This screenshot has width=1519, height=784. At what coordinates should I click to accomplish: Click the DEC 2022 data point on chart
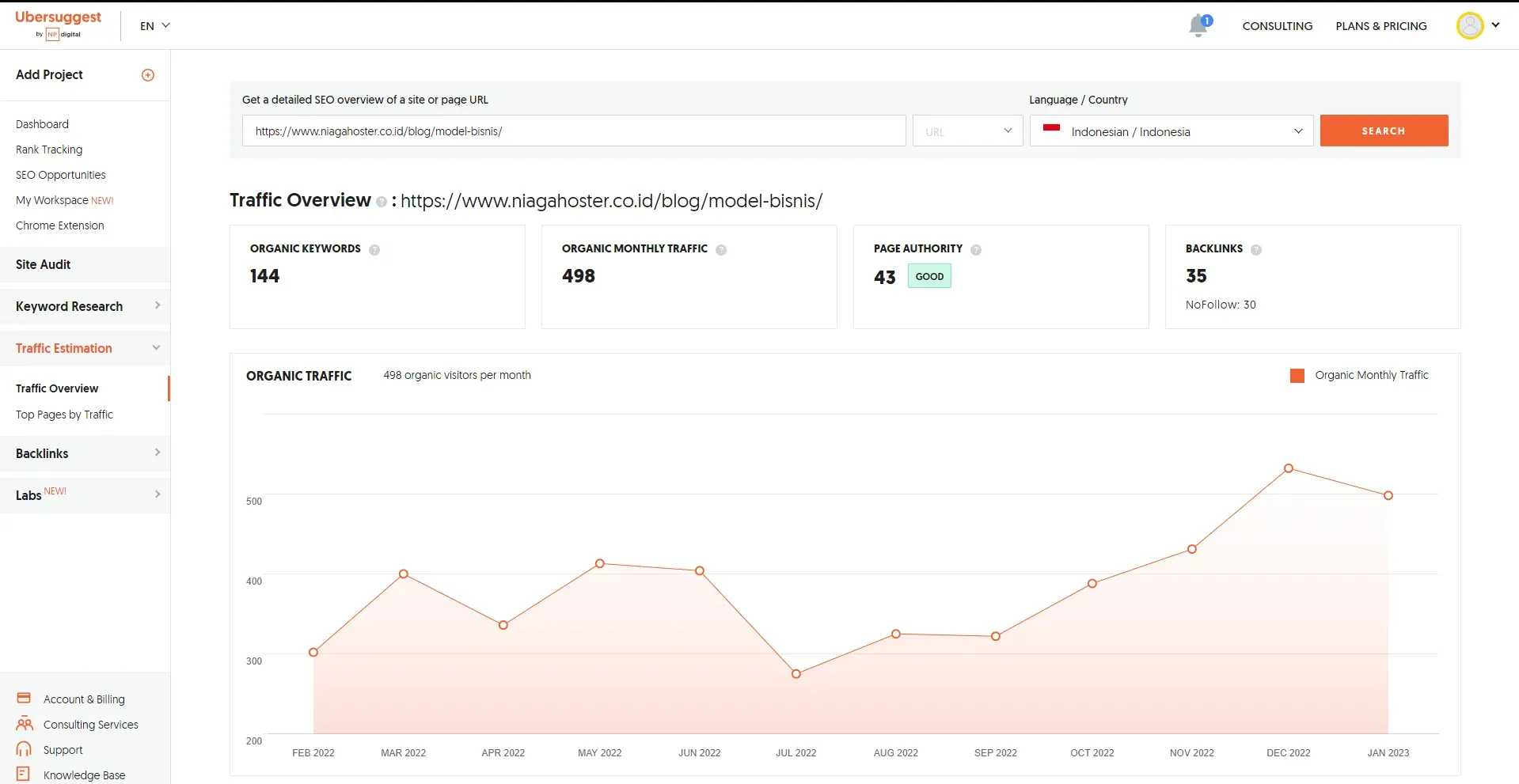pyautogui.click(x=1288, y=469)
